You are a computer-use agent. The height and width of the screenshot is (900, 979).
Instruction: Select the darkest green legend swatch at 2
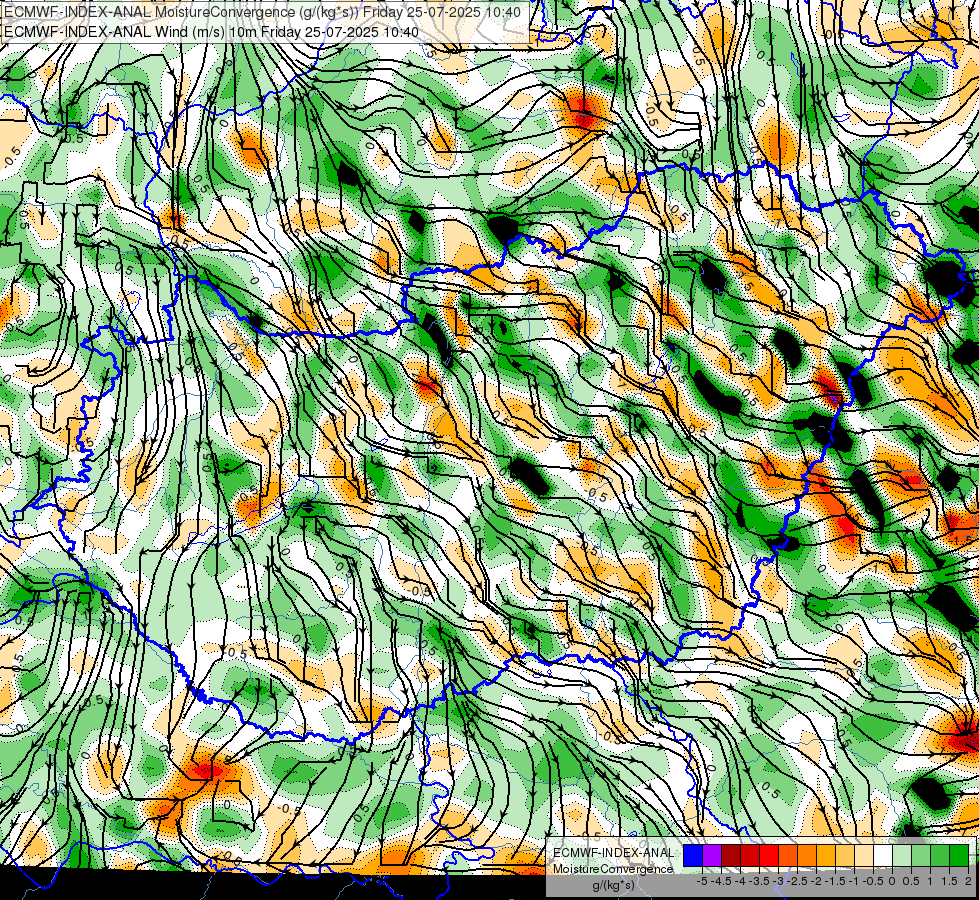pyautogui.click(x=959, y=856)
